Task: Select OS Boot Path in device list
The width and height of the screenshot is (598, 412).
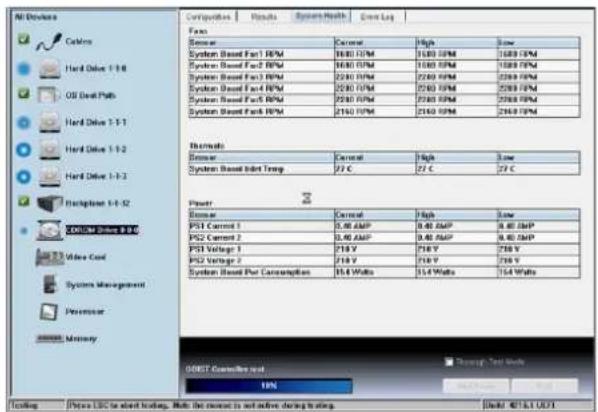Action: pos(90,95)
